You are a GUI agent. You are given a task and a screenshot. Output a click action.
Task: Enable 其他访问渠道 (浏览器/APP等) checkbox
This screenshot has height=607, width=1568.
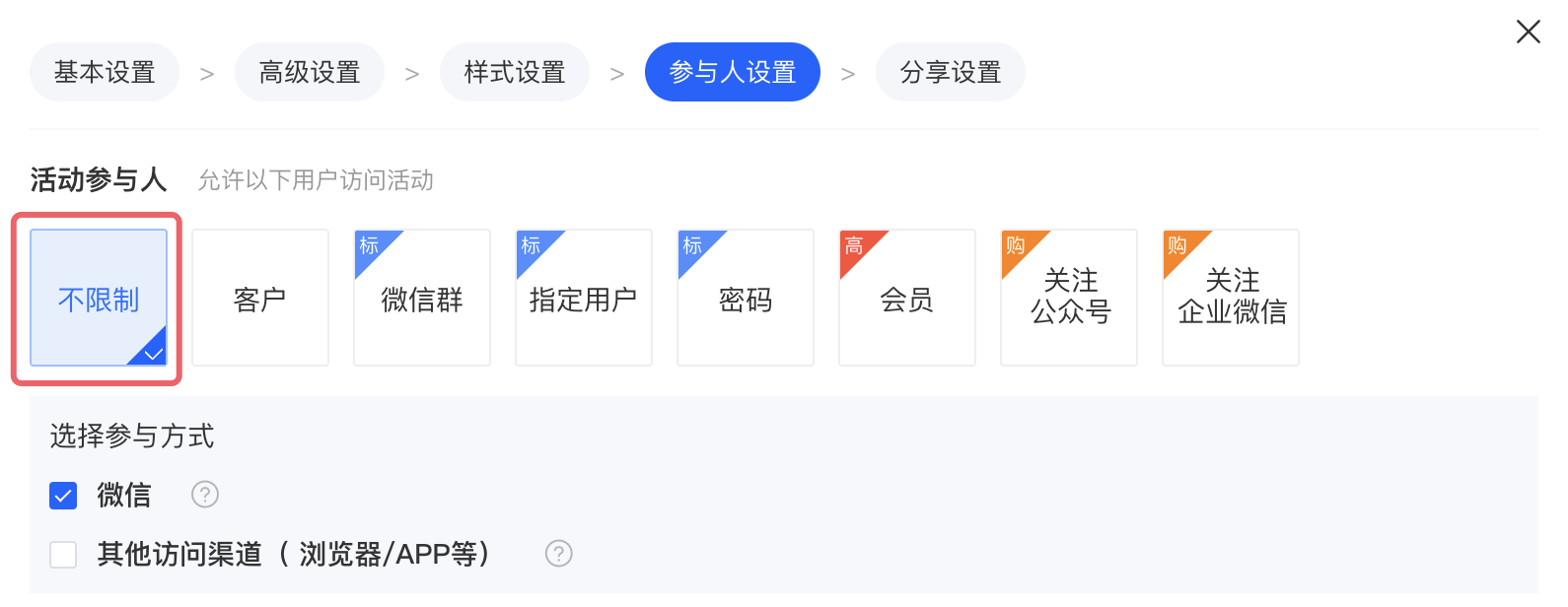[63, 555]
